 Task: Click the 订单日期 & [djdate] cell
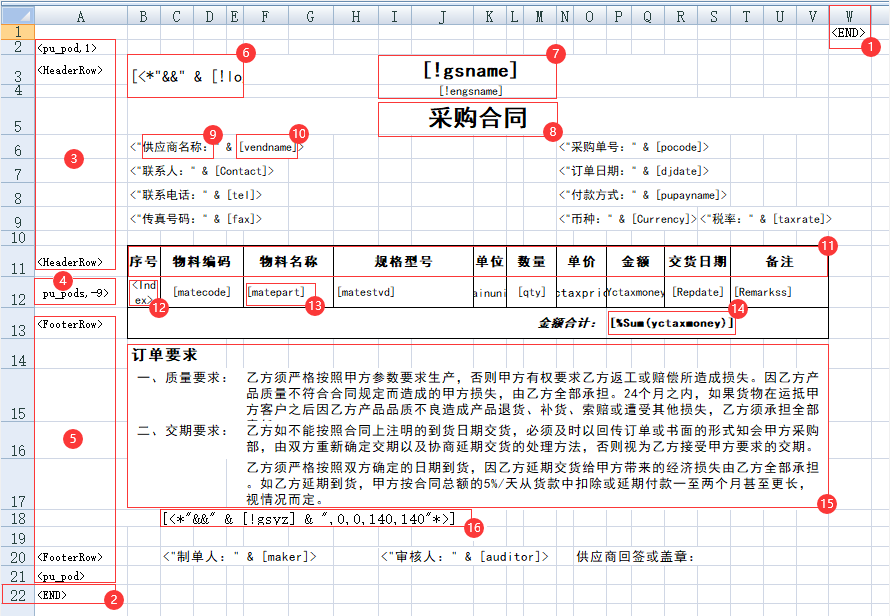[x=634, y=171]
